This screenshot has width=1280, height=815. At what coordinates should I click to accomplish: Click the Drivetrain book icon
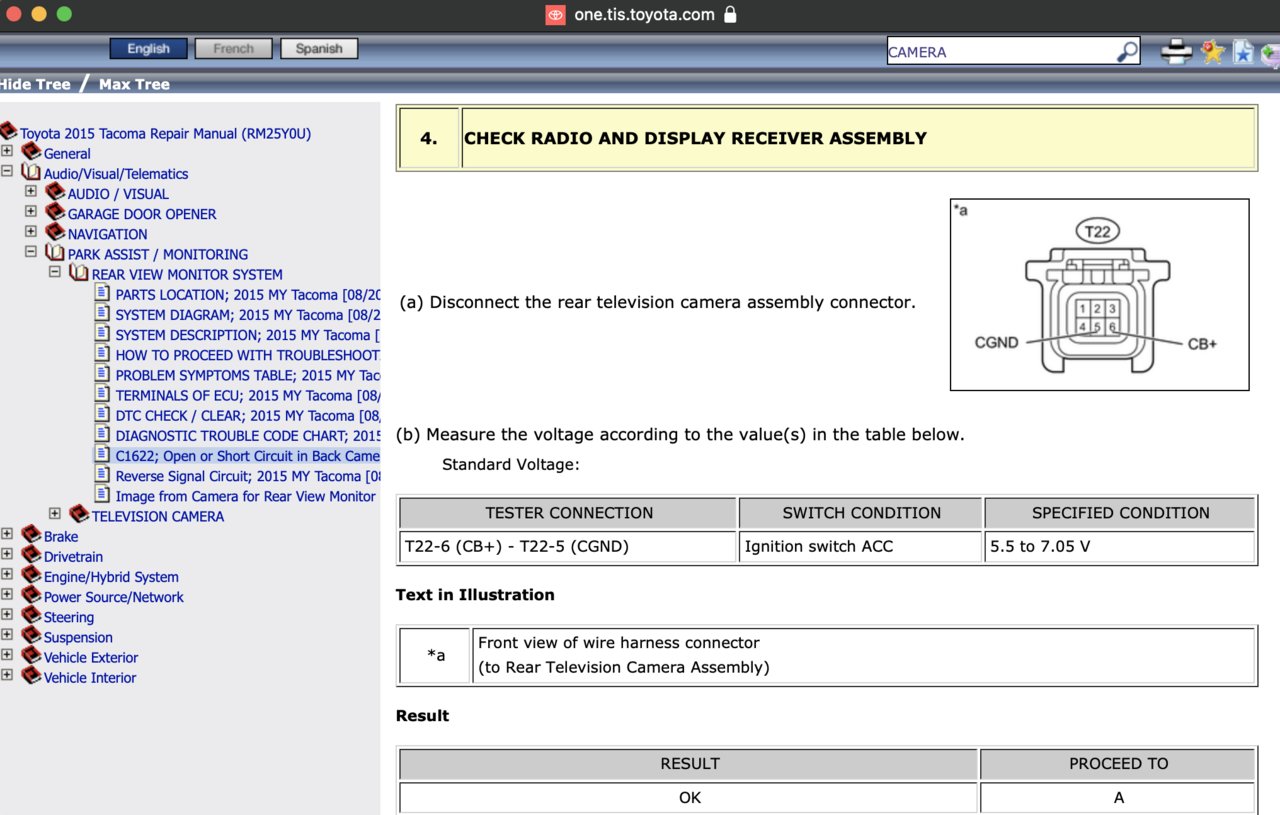(x=31, y=555)
